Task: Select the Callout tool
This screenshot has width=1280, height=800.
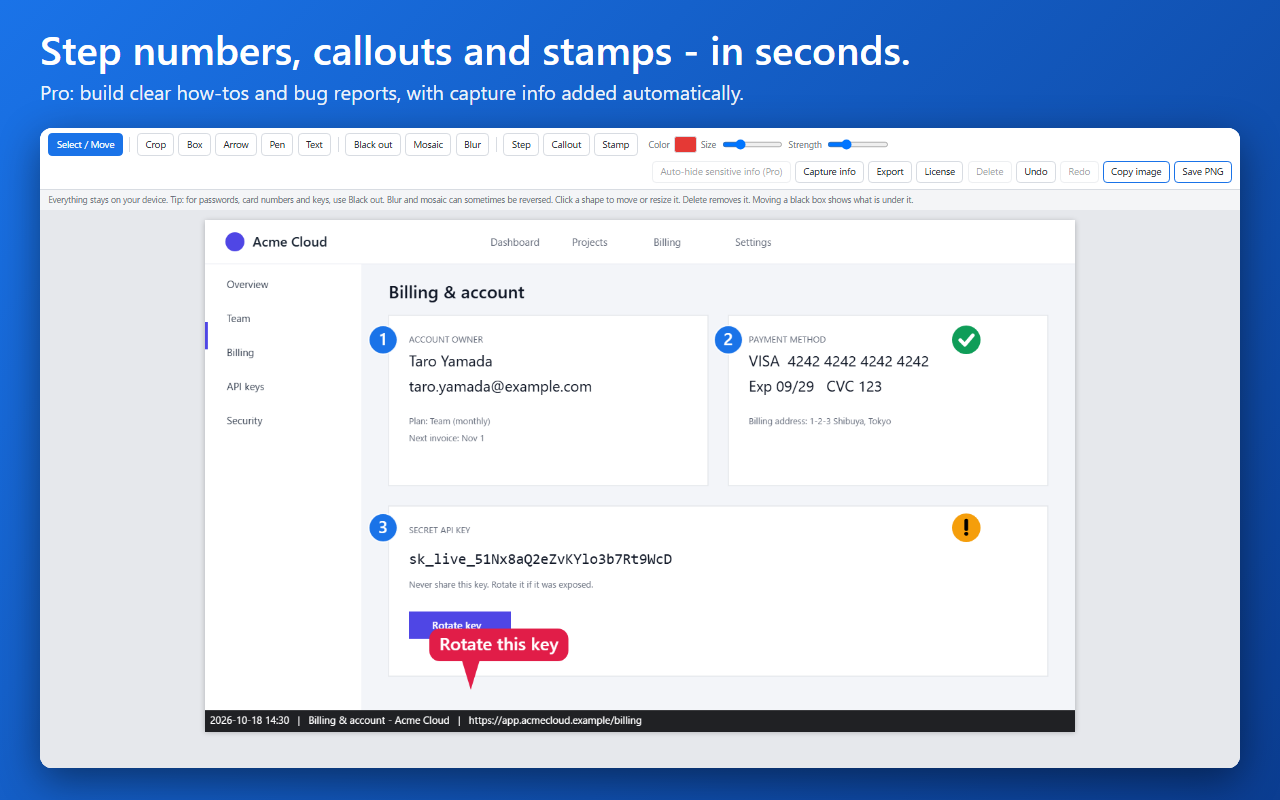Action: point(566,145)
